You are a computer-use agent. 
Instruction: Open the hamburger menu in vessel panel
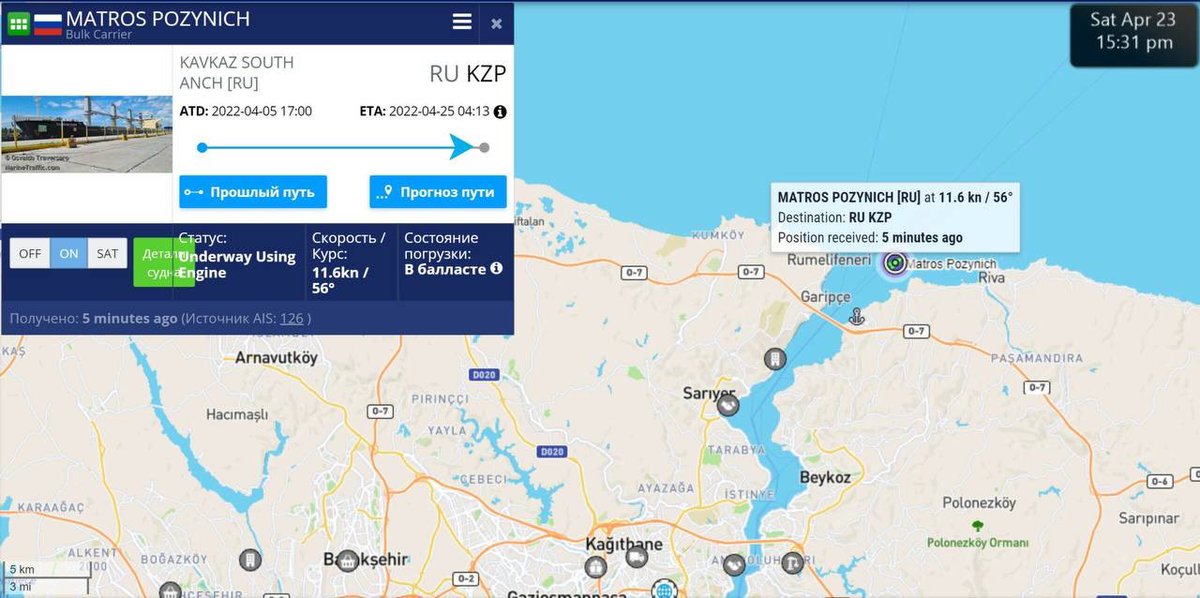coord(462,22)
